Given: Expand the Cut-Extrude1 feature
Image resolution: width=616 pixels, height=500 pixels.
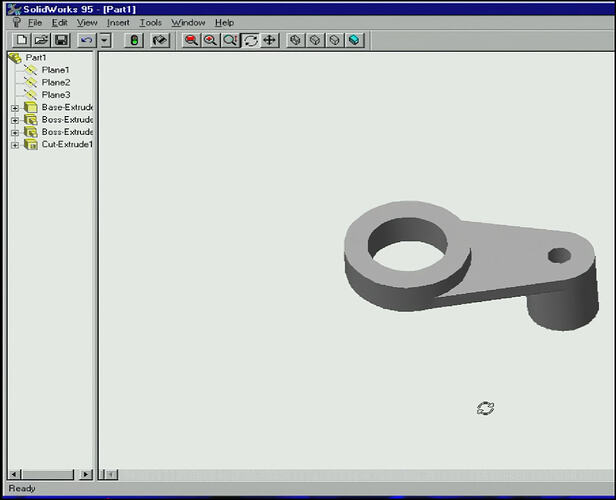Looking at the screenshot, I should (x=15, y=145).
